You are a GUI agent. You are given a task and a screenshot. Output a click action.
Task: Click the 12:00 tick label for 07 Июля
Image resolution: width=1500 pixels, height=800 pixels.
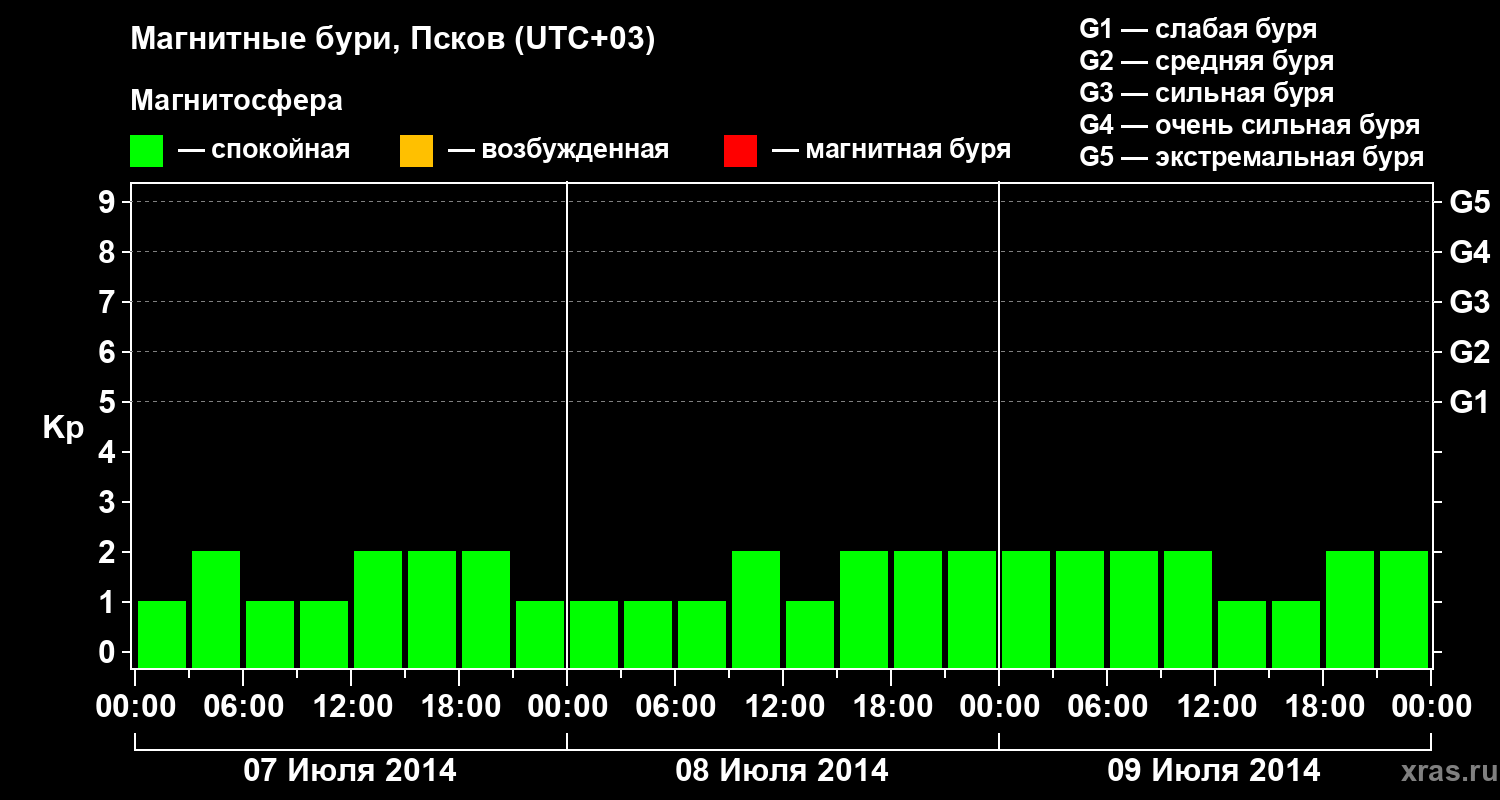click(x=351, y=707)
